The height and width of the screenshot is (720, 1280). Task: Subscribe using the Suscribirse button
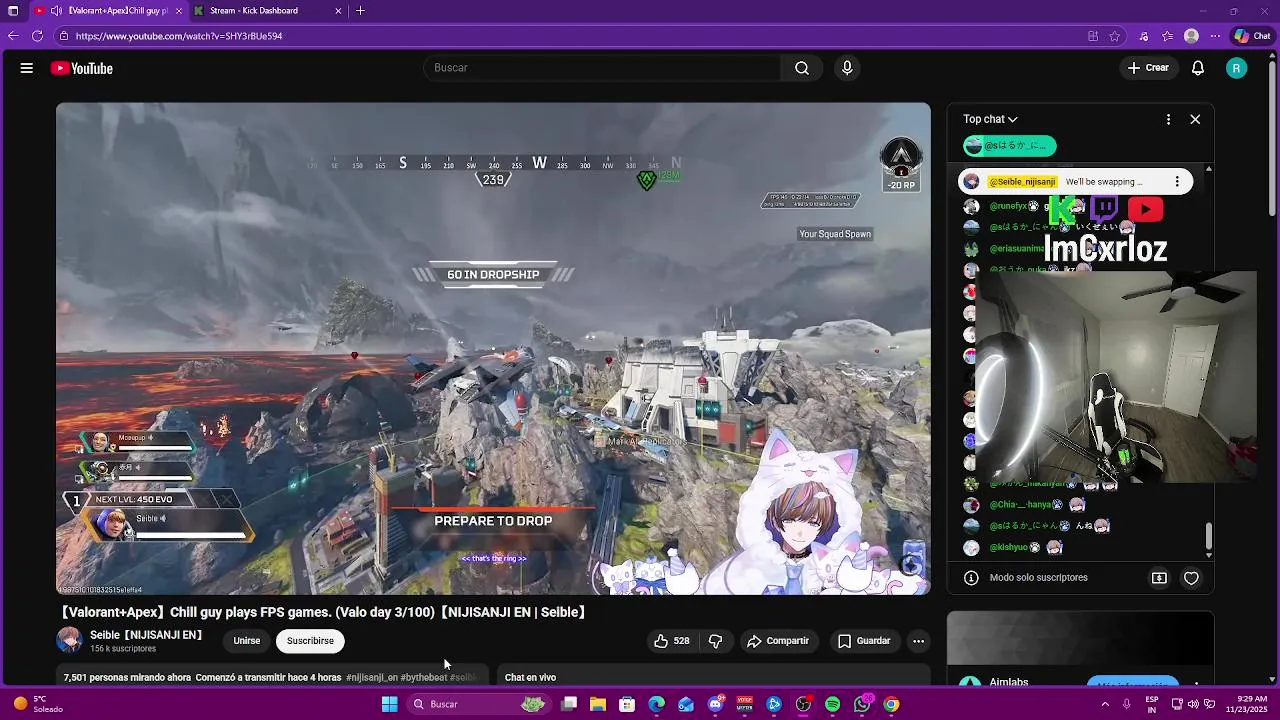(310, 641)
